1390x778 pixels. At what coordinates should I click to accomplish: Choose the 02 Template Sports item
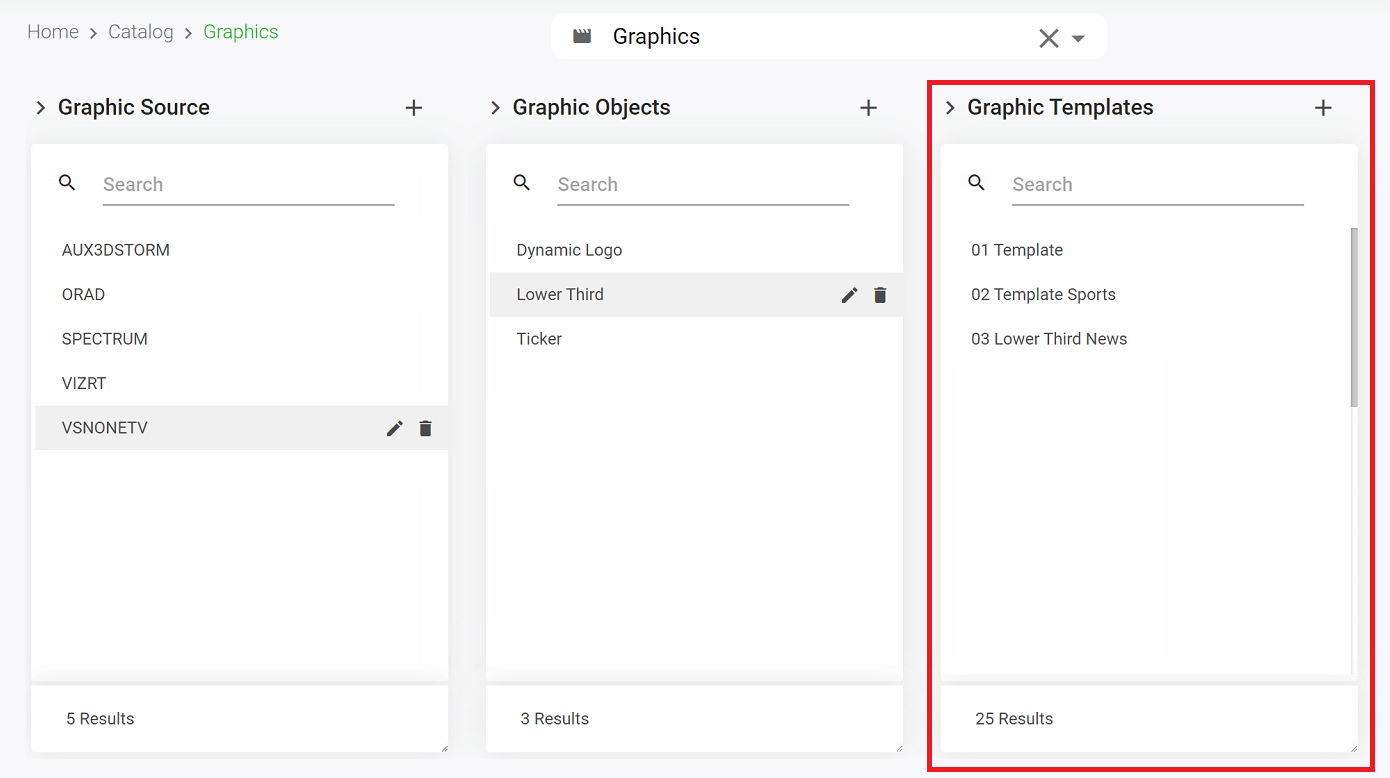click(1043, 295)
